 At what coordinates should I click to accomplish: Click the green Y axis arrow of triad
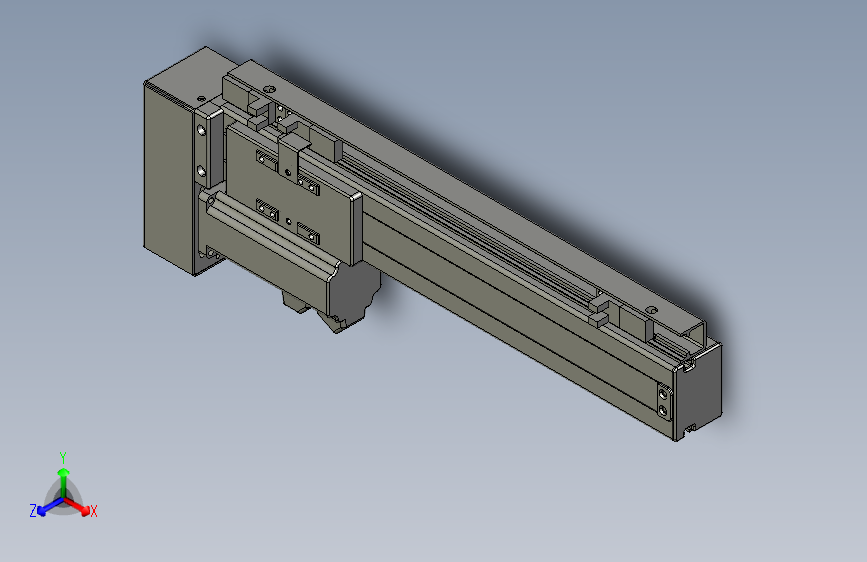(64, 482)
